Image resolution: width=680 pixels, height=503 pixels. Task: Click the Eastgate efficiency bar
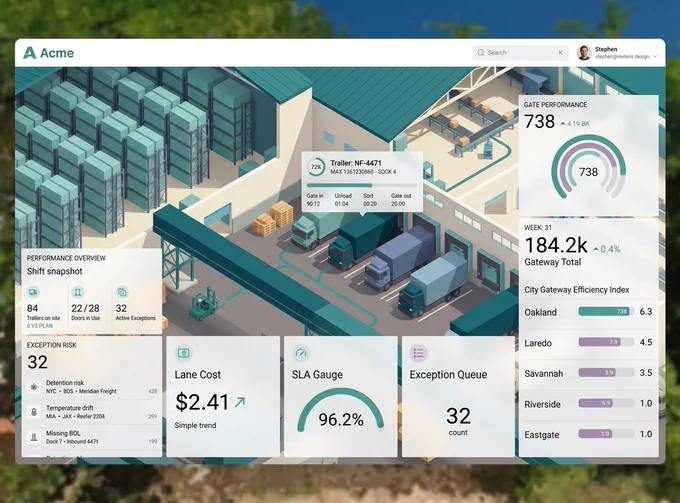tap(606, 434)
